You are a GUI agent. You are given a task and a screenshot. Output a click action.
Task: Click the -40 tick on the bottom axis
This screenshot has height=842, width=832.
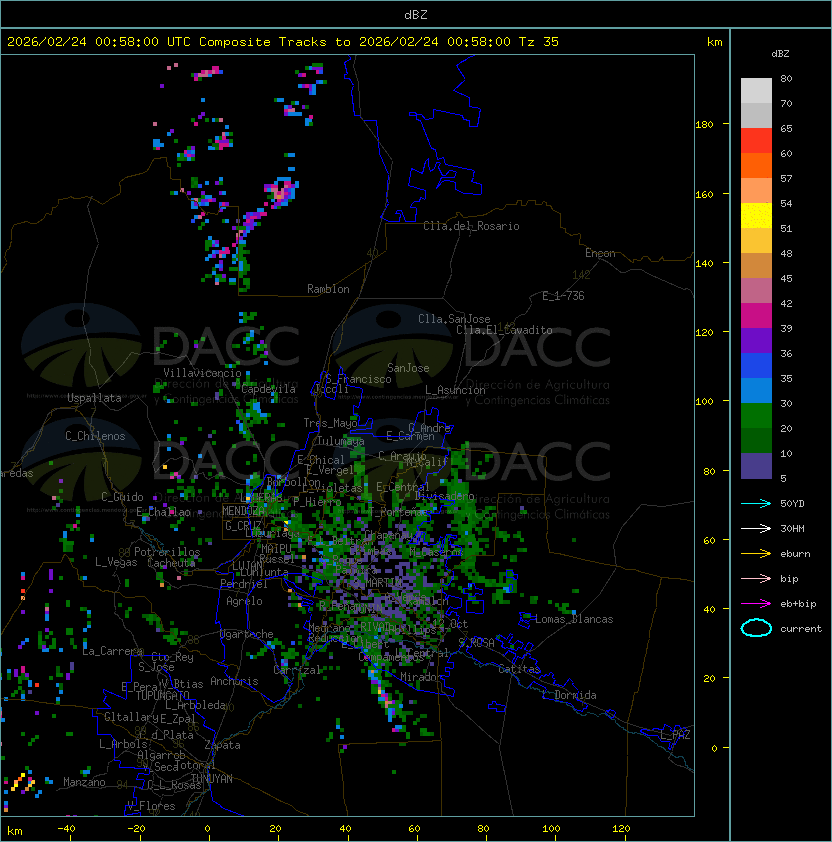(x=66, y=829)
